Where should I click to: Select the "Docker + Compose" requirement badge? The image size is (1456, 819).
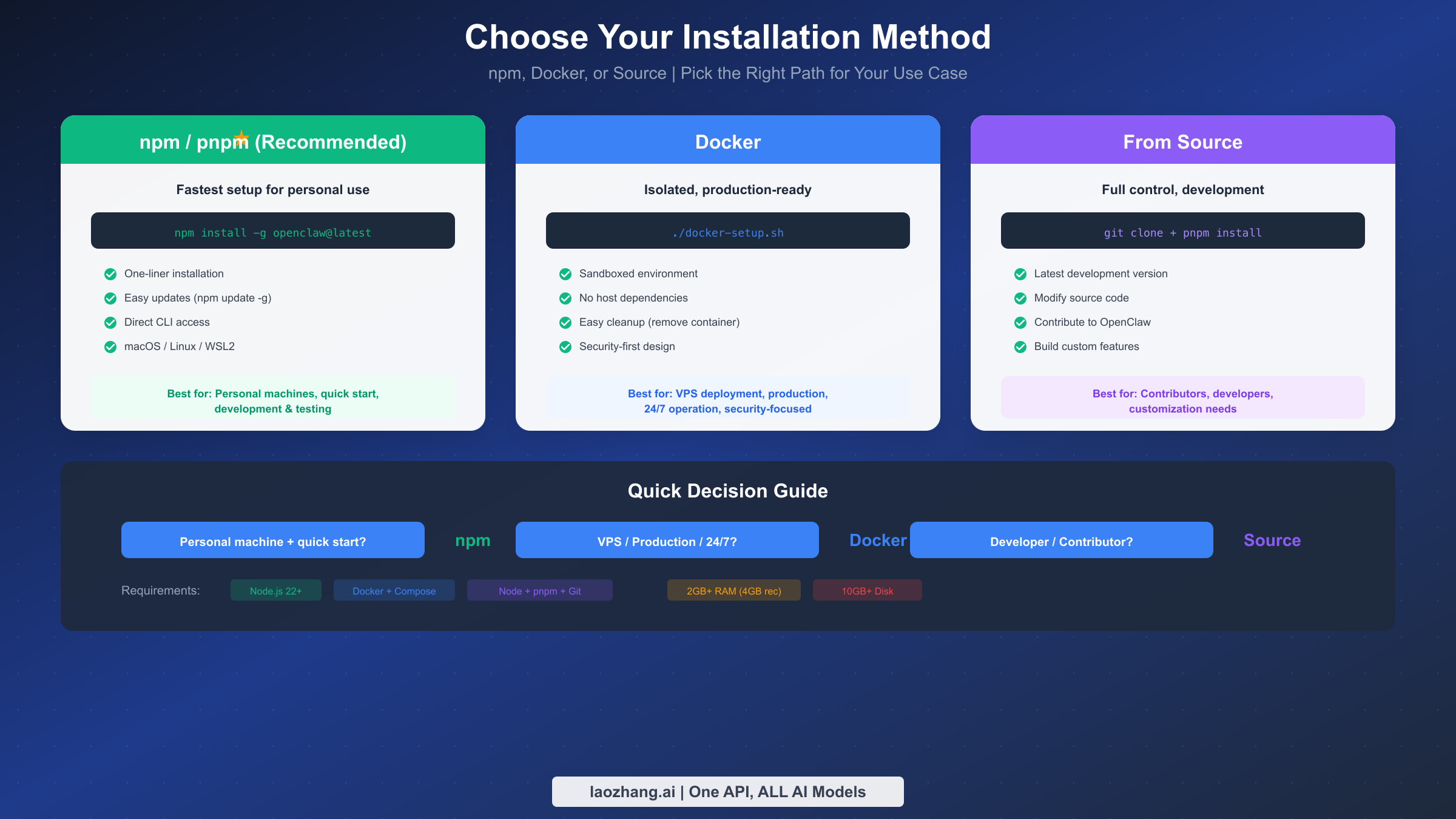click(x=394, y=590)
